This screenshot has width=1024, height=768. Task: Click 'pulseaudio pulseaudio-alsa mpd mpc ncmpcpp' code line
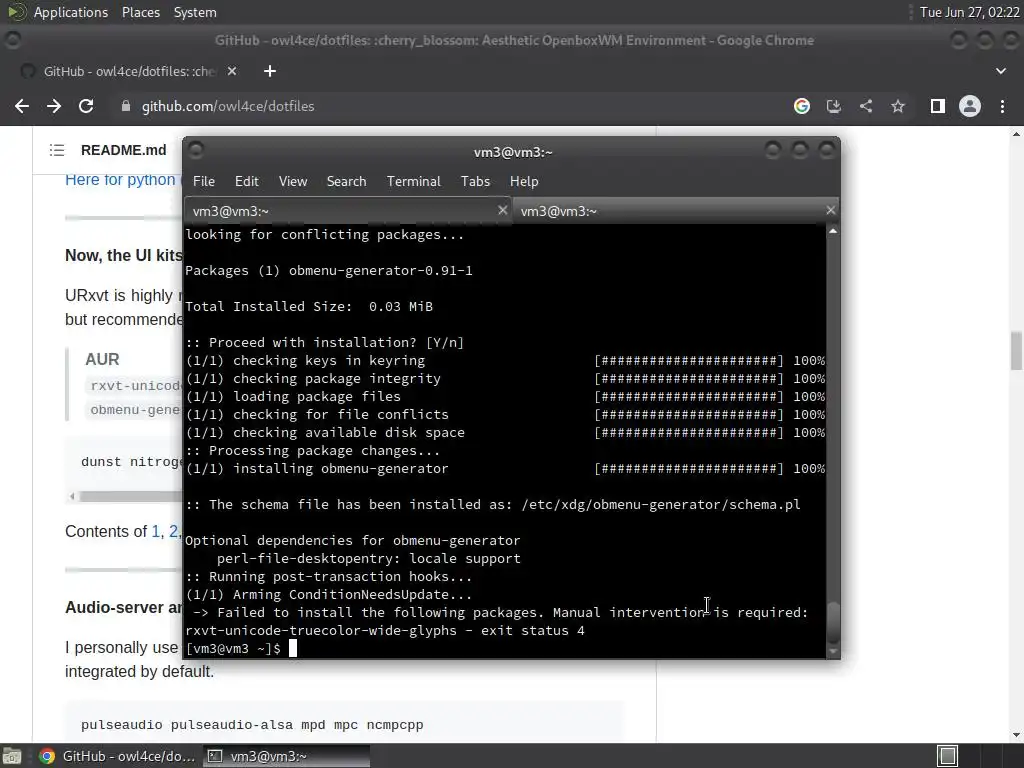252,725
